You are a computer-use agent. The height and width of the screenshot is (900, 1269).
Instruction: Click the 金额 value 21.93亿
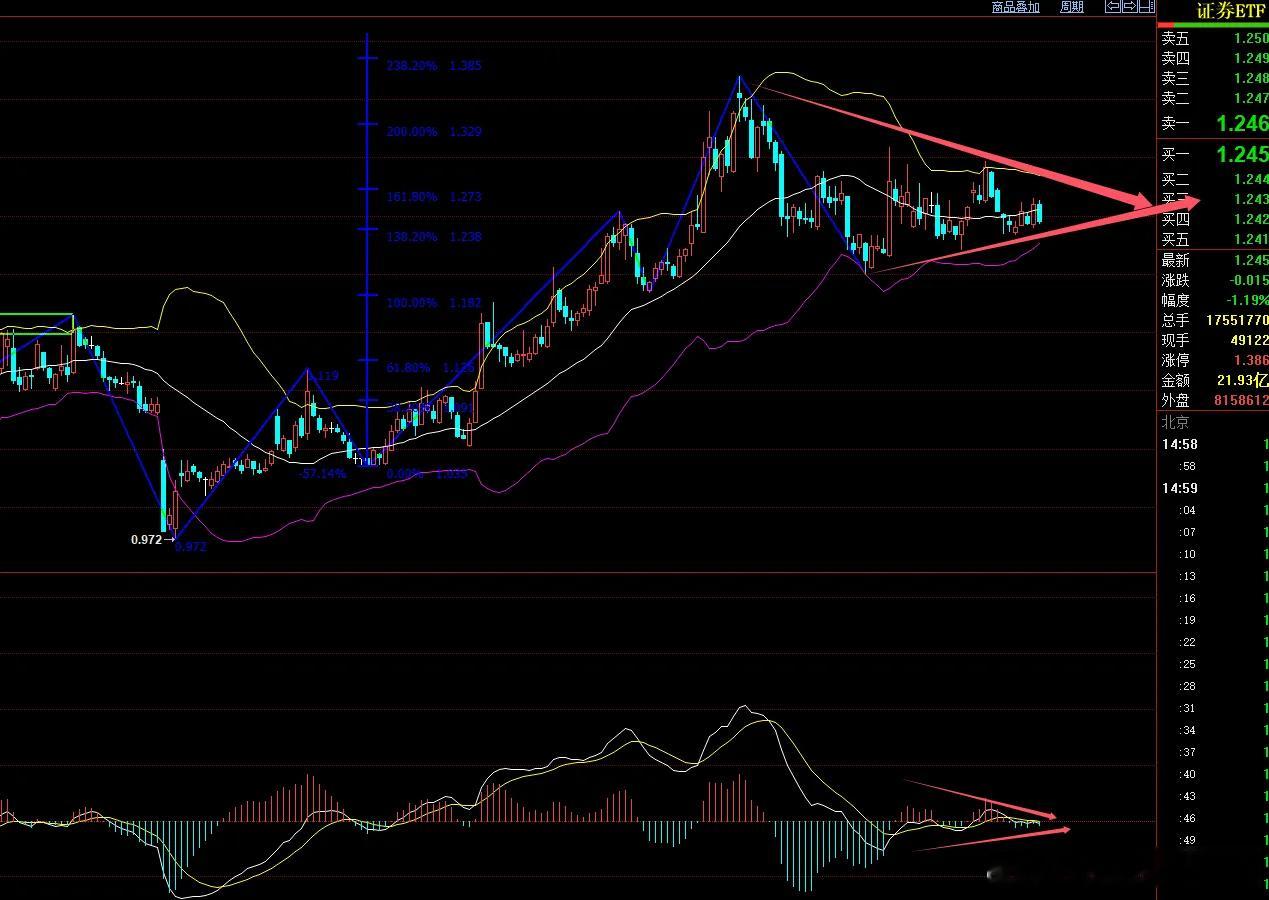pyautogui.click(x=1243, y=380)
